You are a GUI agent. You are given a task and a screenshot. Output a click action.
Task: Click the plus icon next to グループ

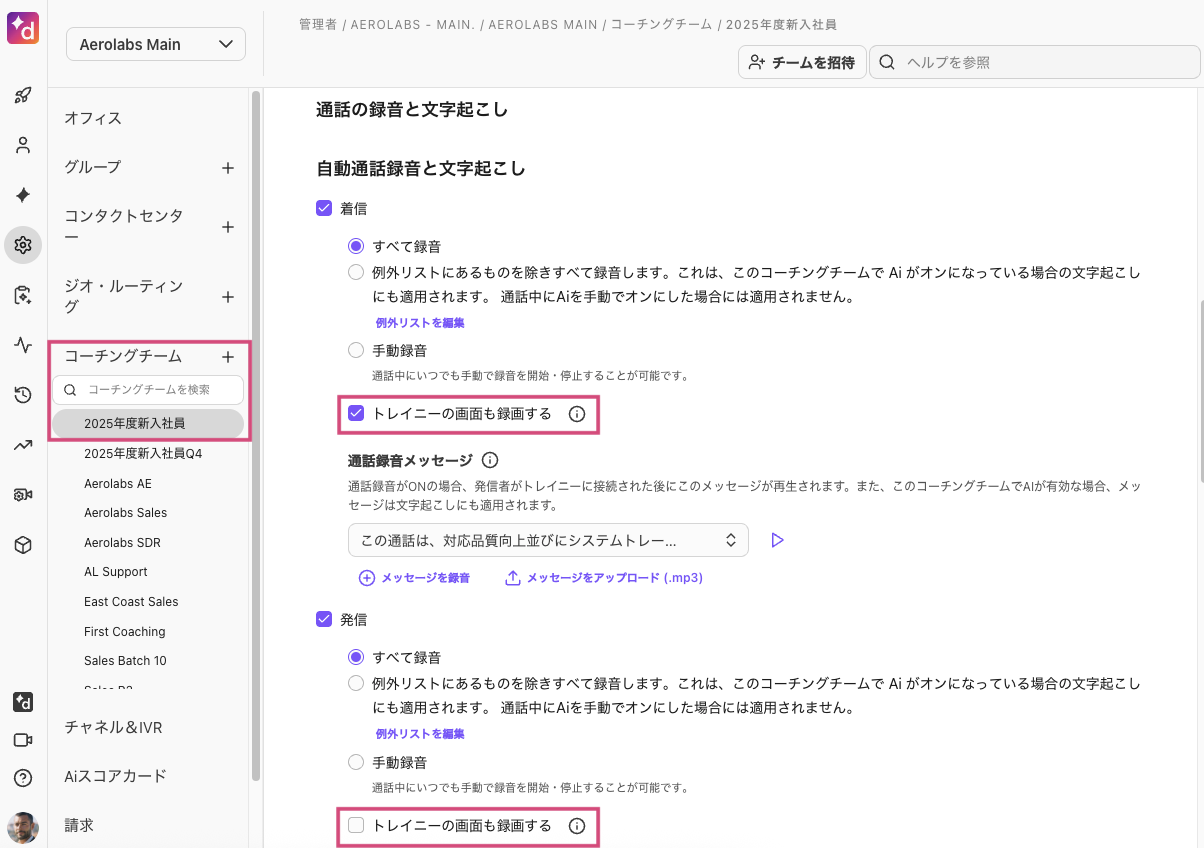(x=228, y=168)
